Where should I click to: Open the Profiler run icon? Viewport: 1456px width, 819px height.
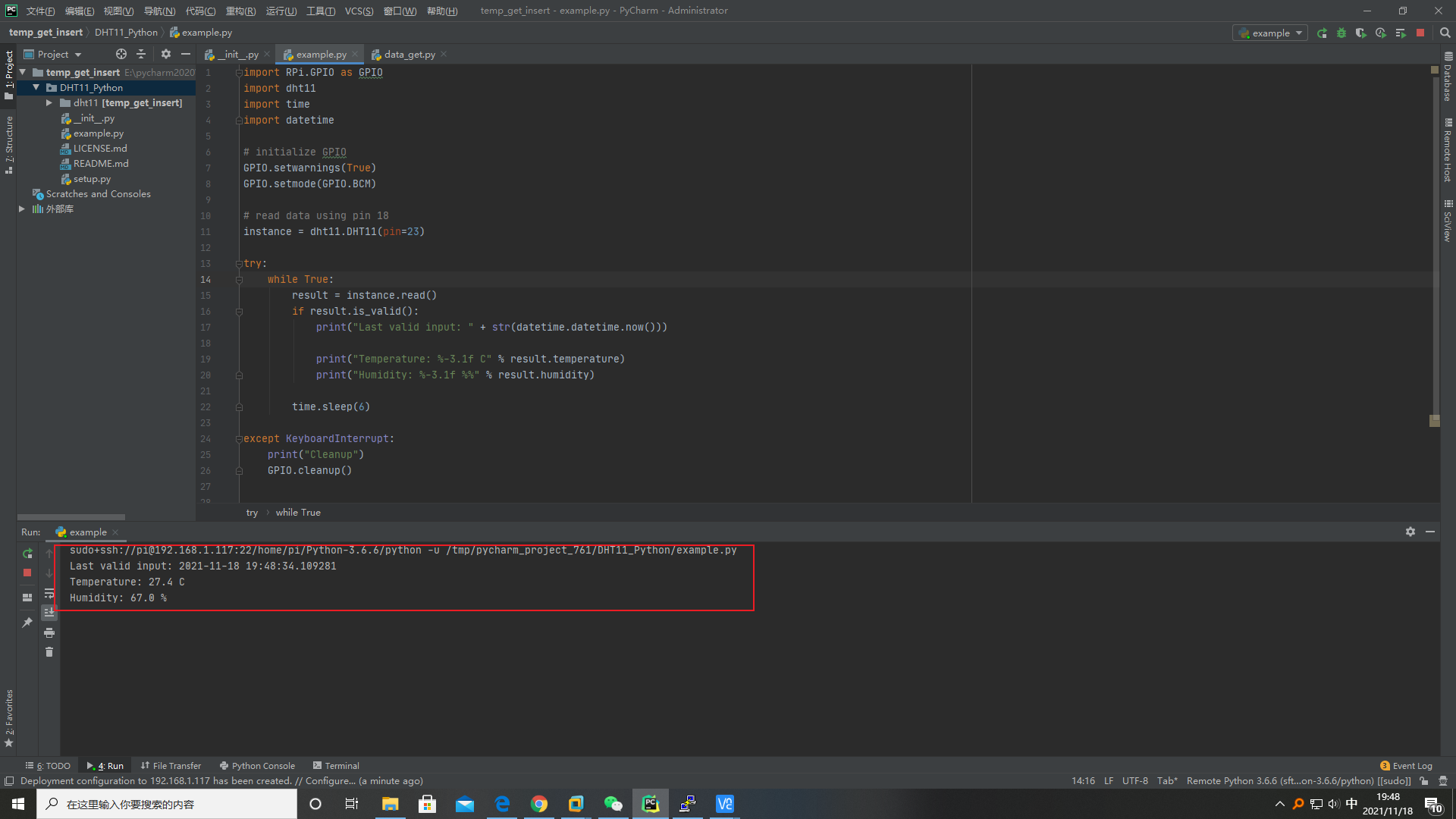(x=1381, y=33)
